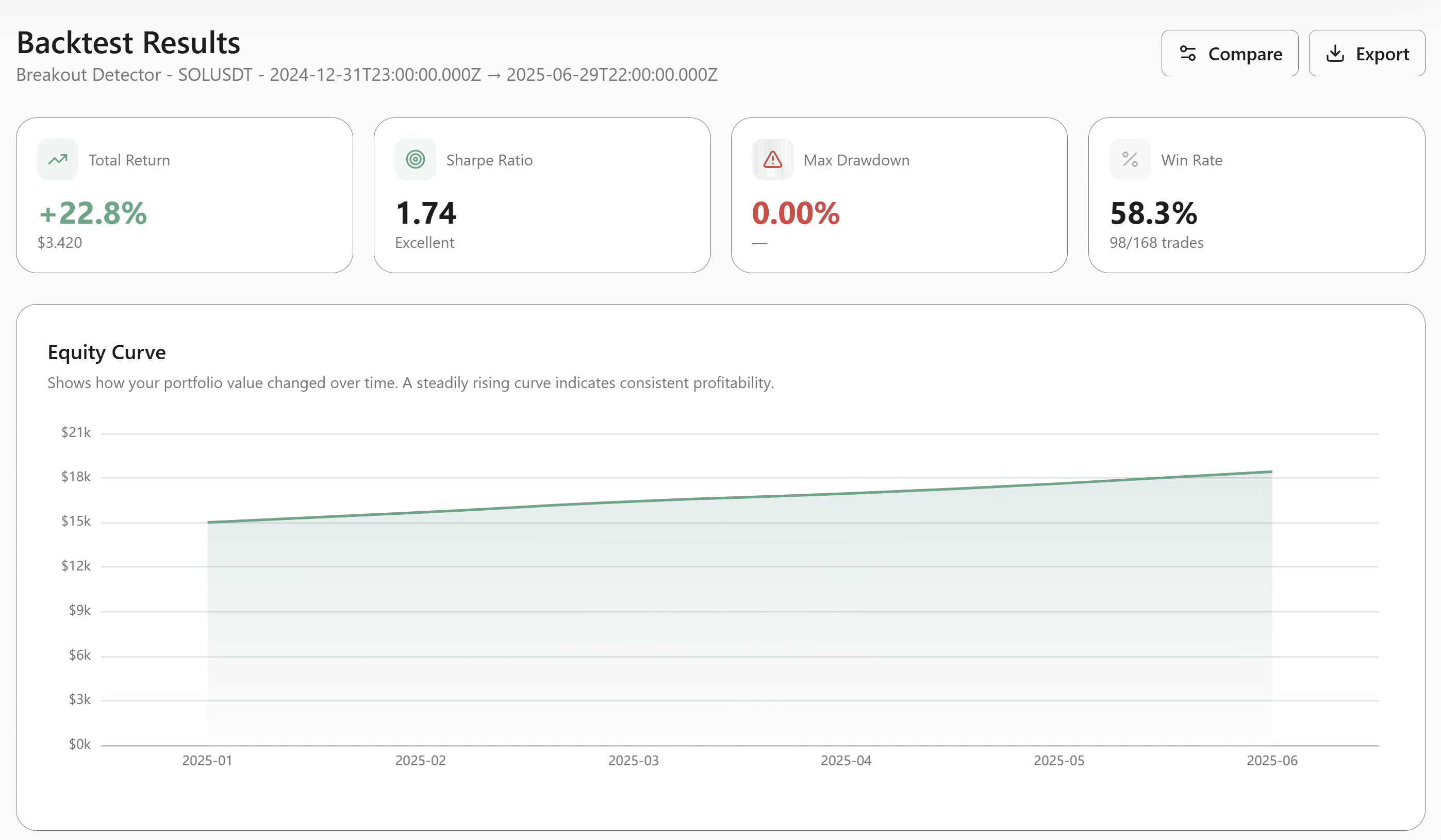The height and width of the screenshot is (840, 1441).
Task: Click the Breakout Detector SOLUSDT subtitle
Action: [367, 75]
